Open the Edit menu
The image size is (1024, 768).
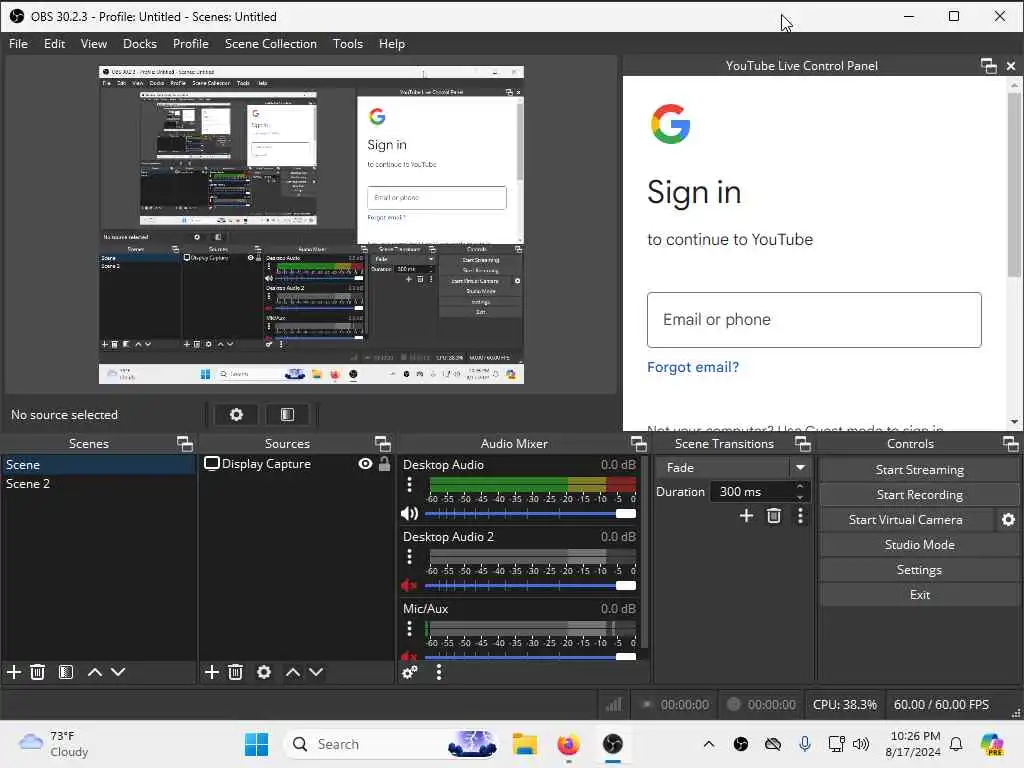pyautogui.click(x=54, y=44)
